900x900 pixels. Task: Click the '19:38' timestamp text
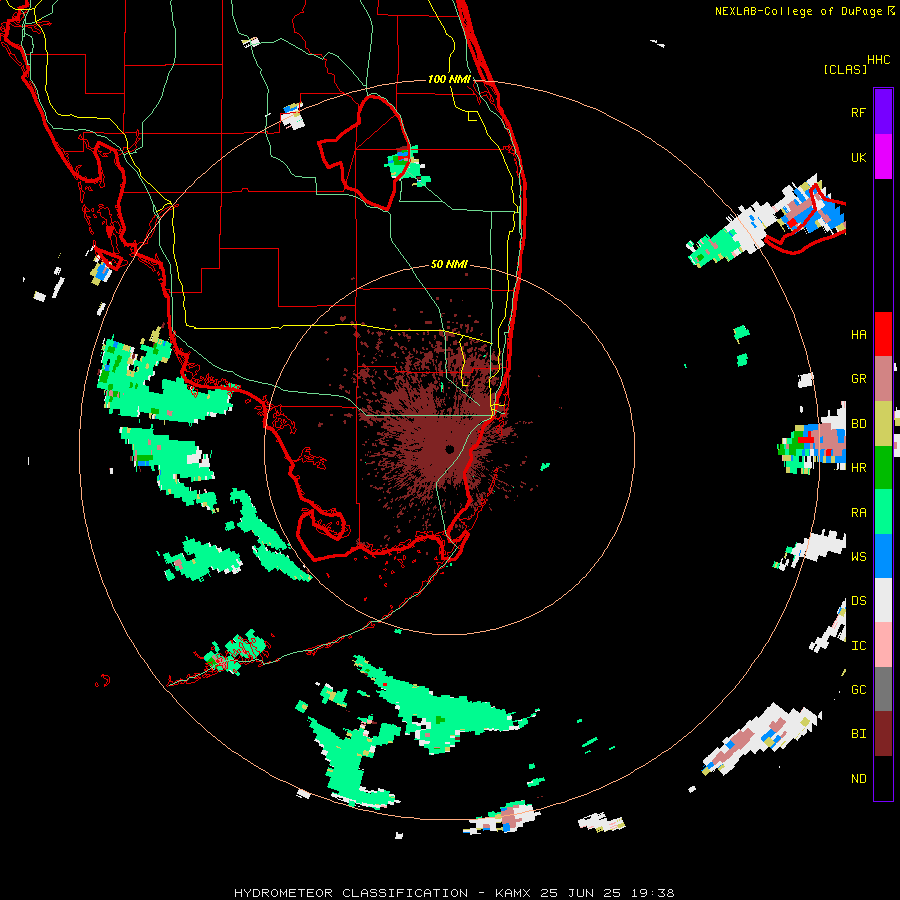coord(652,893)
